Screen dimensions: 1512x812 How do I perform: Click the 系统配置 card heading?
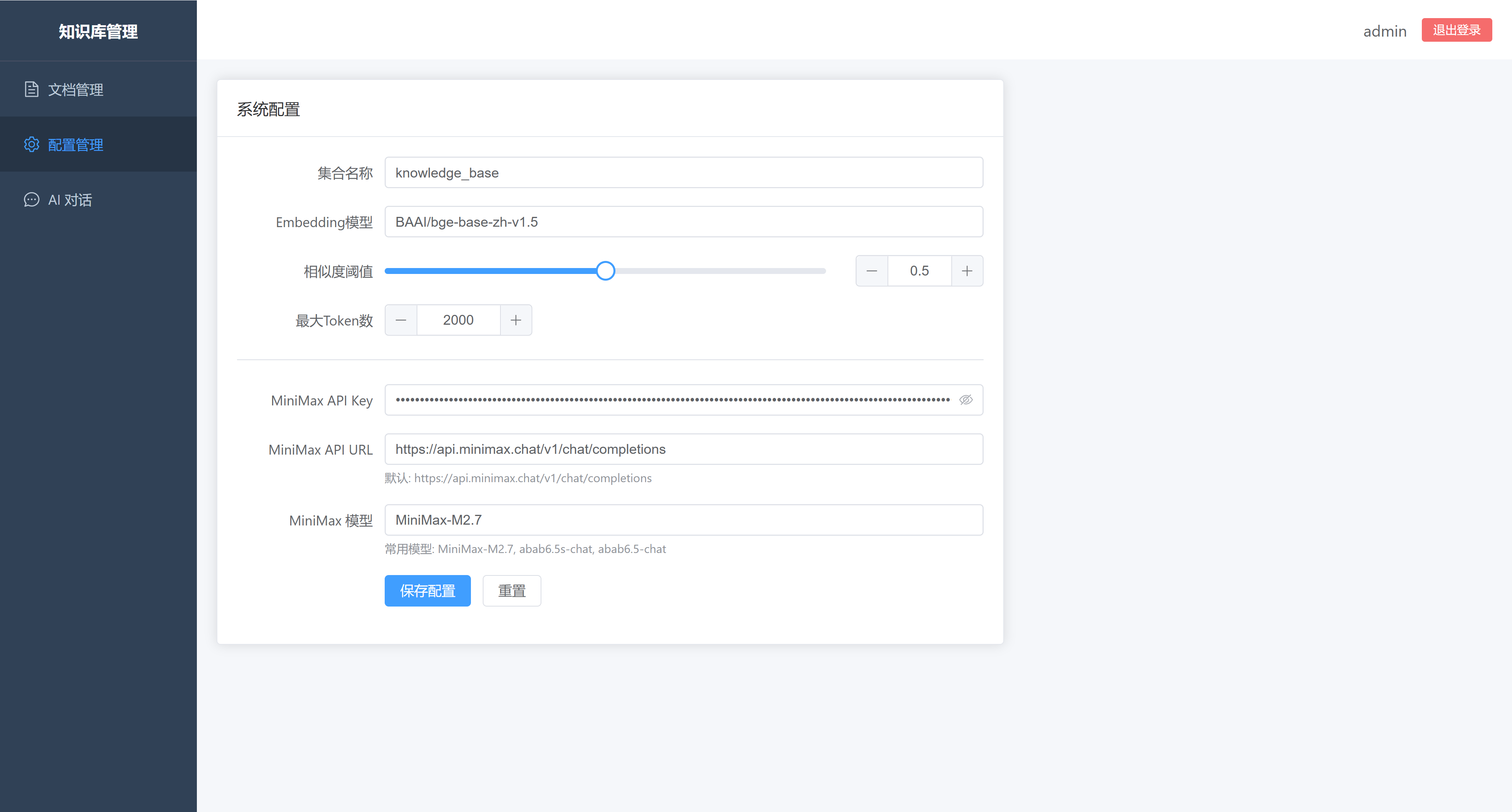[x=268, y=109]
